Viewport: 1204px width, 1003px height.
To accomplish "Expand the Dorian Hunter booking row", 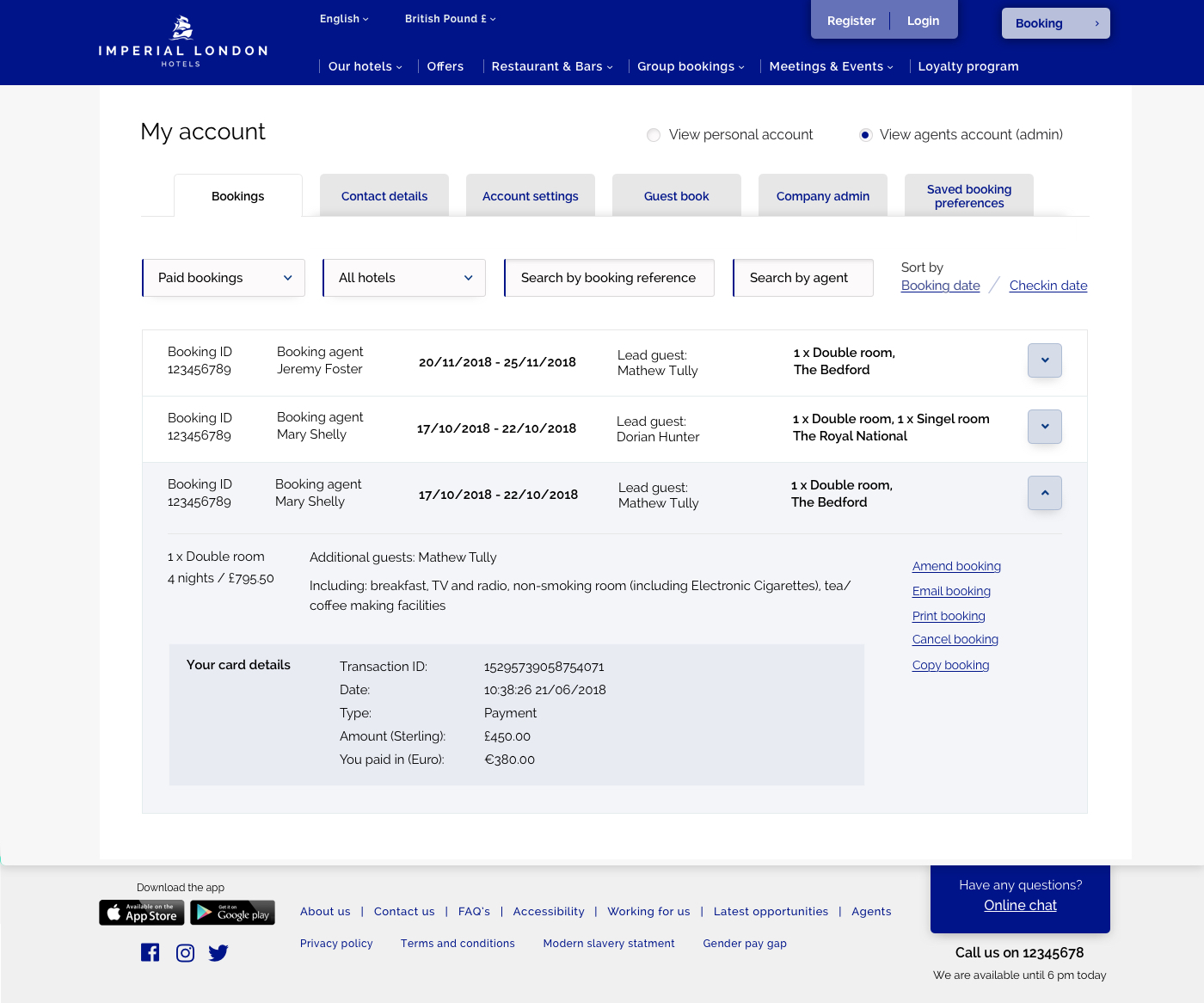I will 1044,427.
